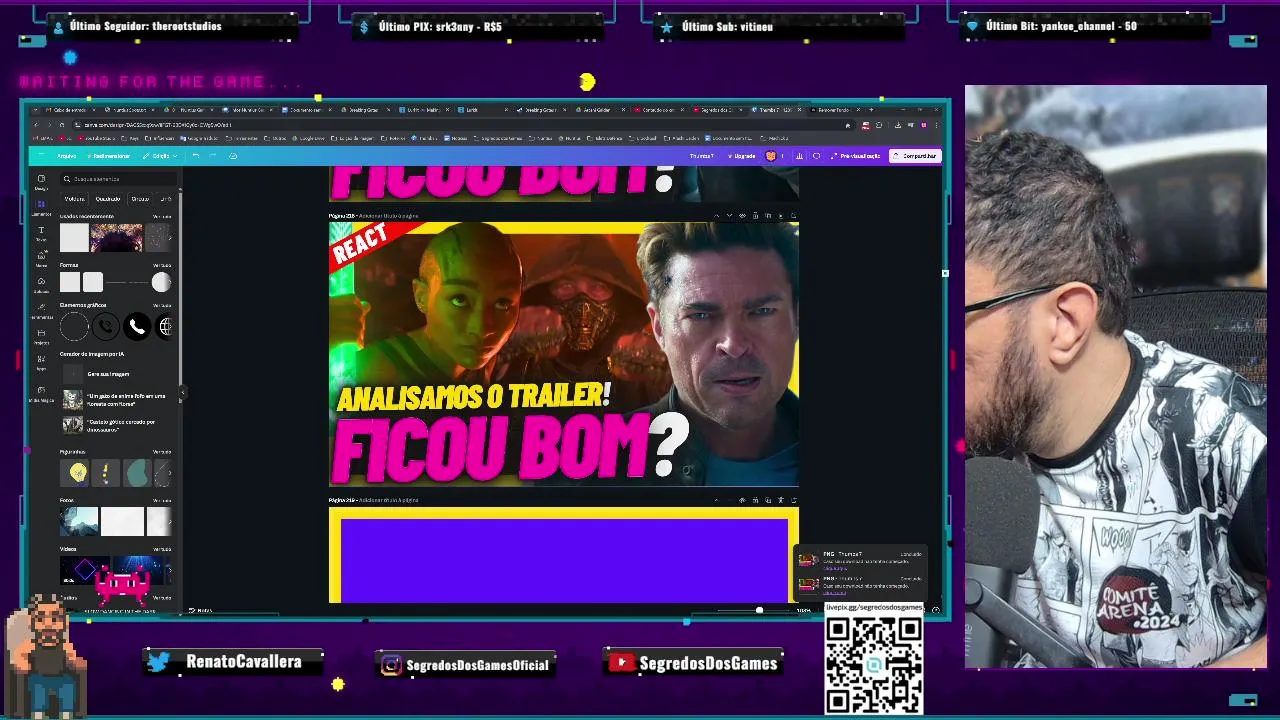Collapse the elements side panel arrow
The image size is (1280, 720).
tap(182, 392)
